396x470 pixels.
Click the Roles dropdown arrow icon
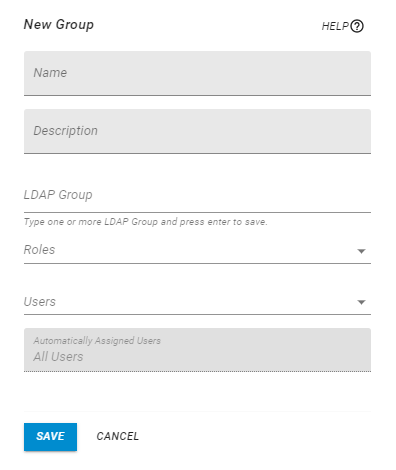pyautogui.click(x=361, y=251)
